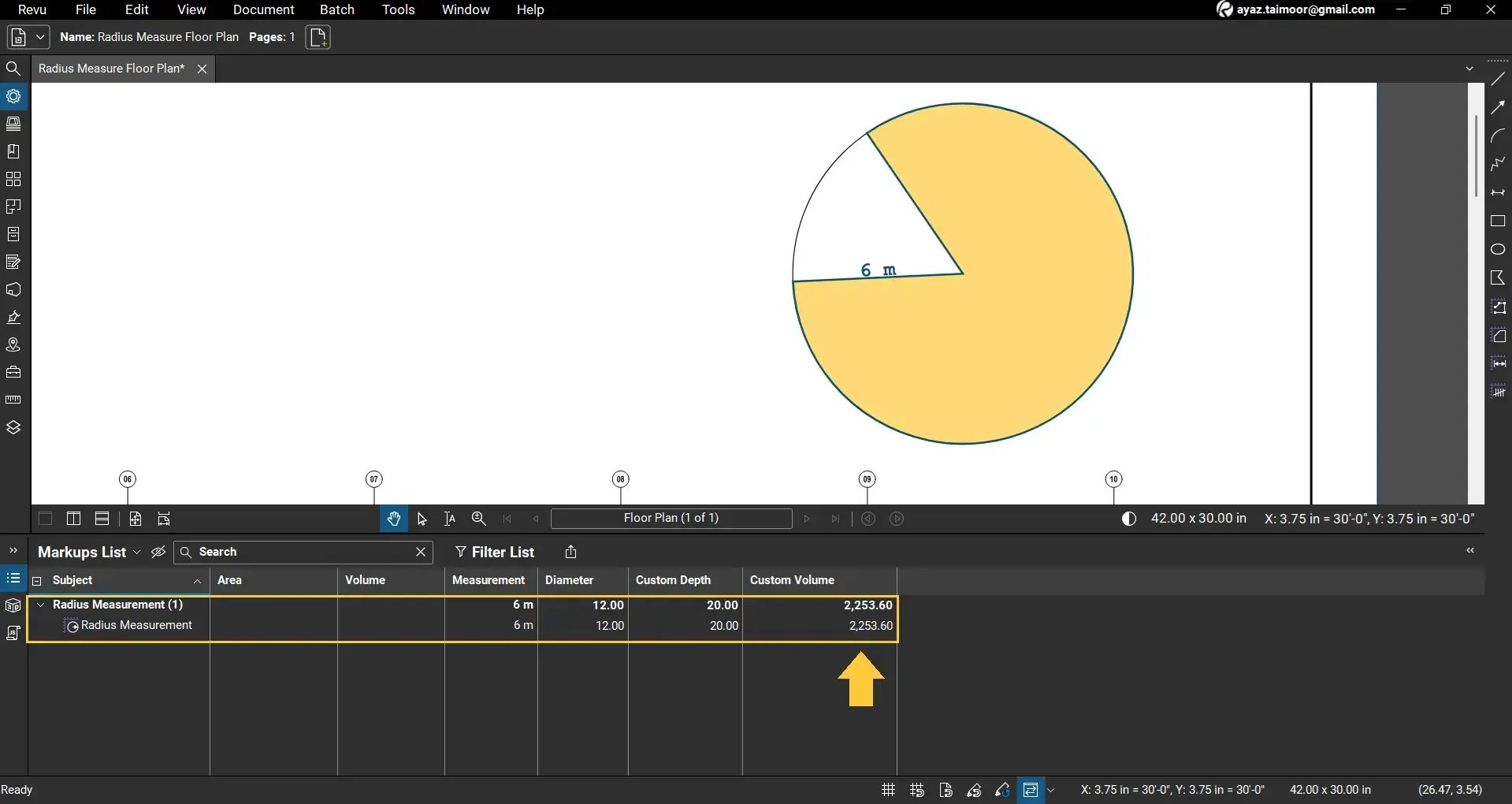This screenshot has height=804, width=1512.
Task: Open the document tab options chevron
Action: [1469, 68]
